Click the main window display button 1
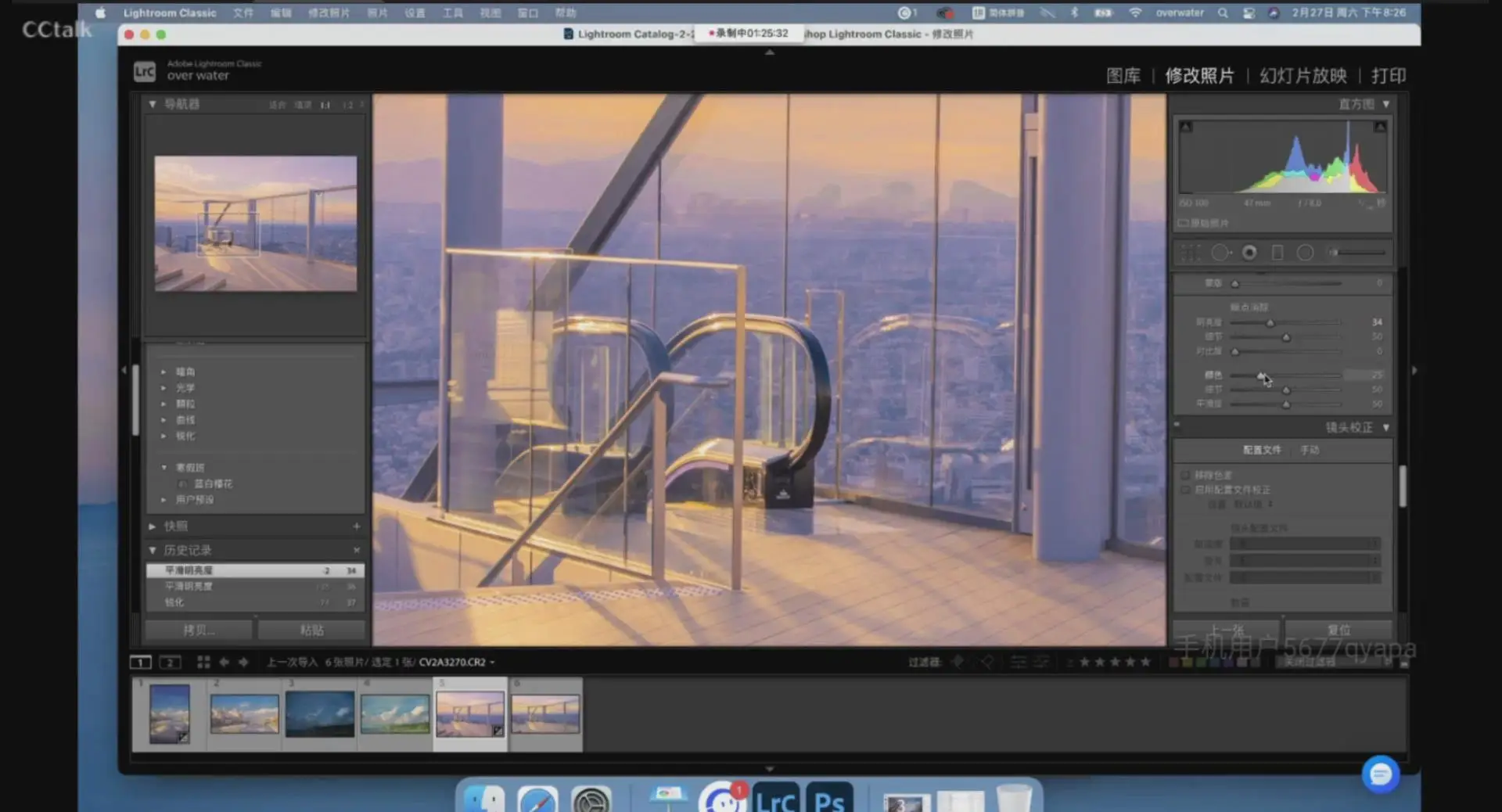The image size is (1502, 812). point(140,663)
